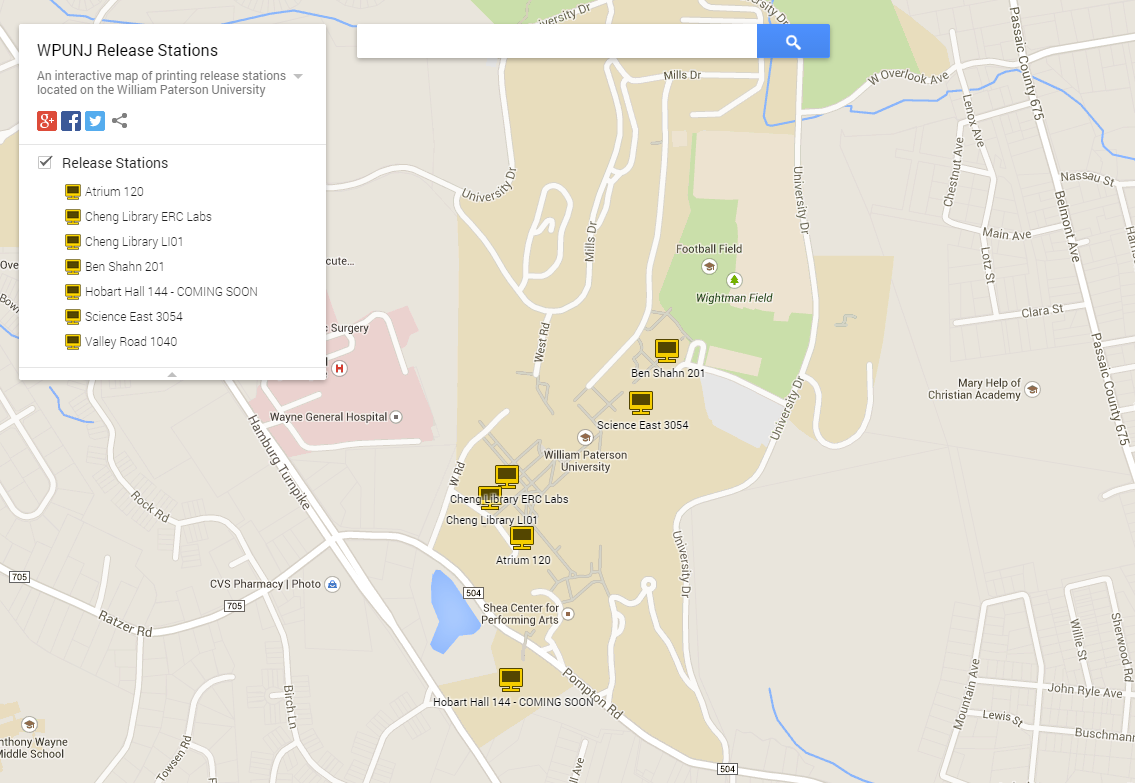The image size is (1135, 783).
Task: Click Wayne General Hospital H icon
Action: click(339, 368)
